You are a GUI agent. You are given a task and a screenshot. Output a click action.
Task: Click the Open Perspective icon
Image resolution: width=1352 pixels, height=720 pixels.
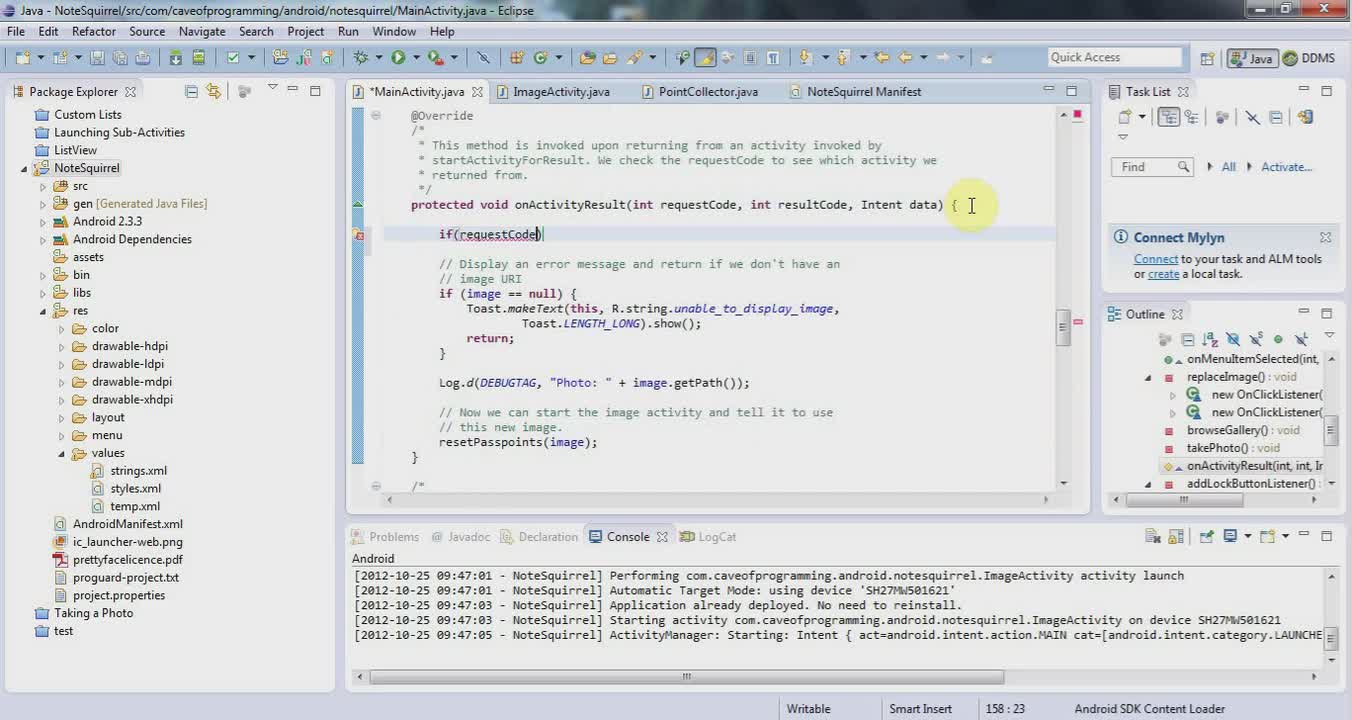tap(1207, 58)
